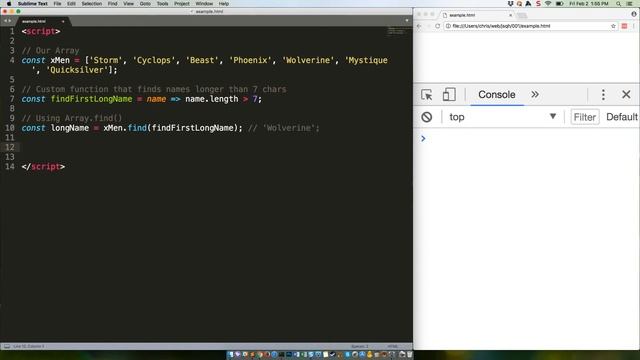Open the Sublime Text application menu
The height and width of the screenshot is (360, 640).
click(33, 4)
